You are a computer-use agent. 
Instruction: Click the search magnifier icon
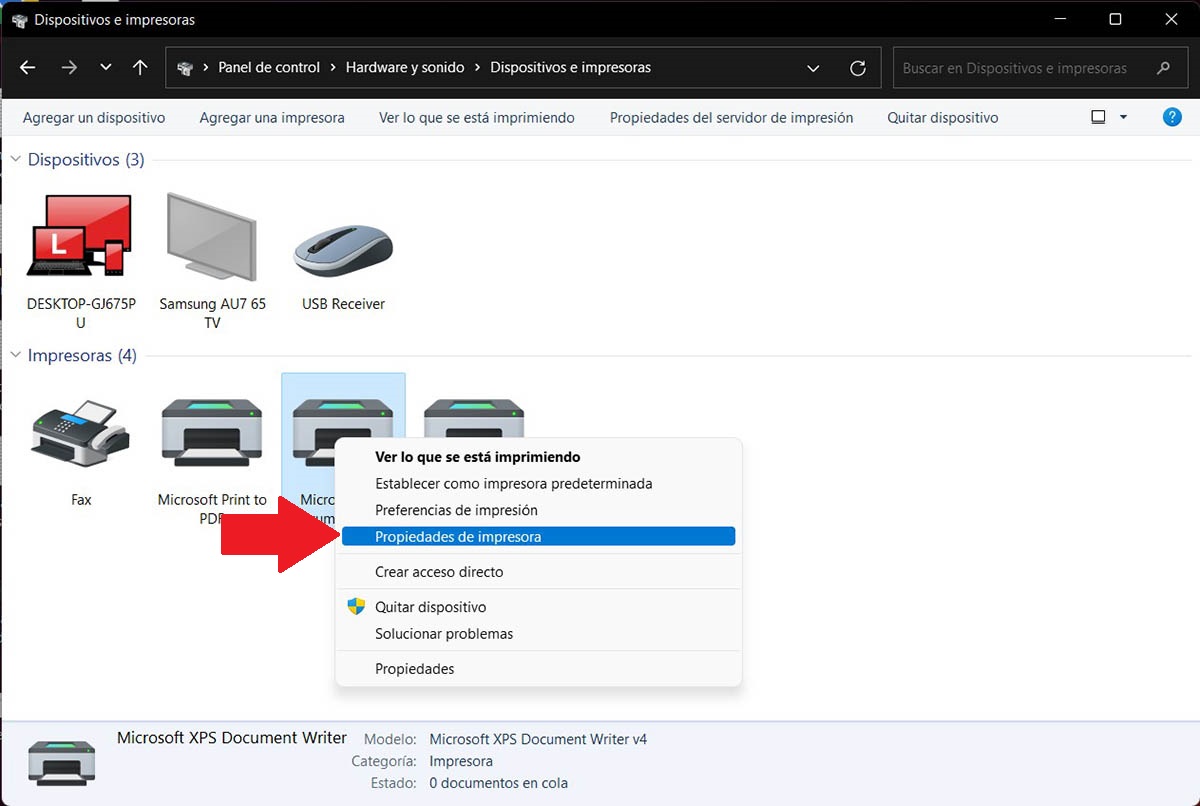[1163, 68]
